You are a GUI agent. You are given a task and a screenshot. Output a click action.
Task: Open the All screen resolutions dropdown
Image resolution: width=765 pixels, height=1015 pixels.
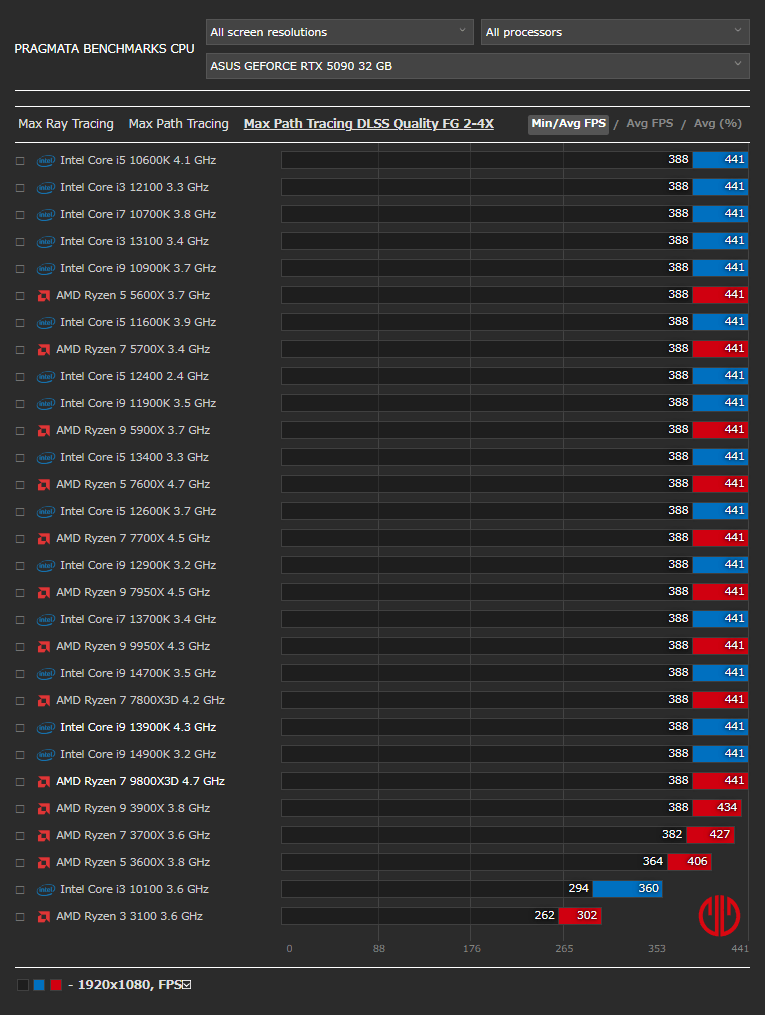[x=340, y=32]
